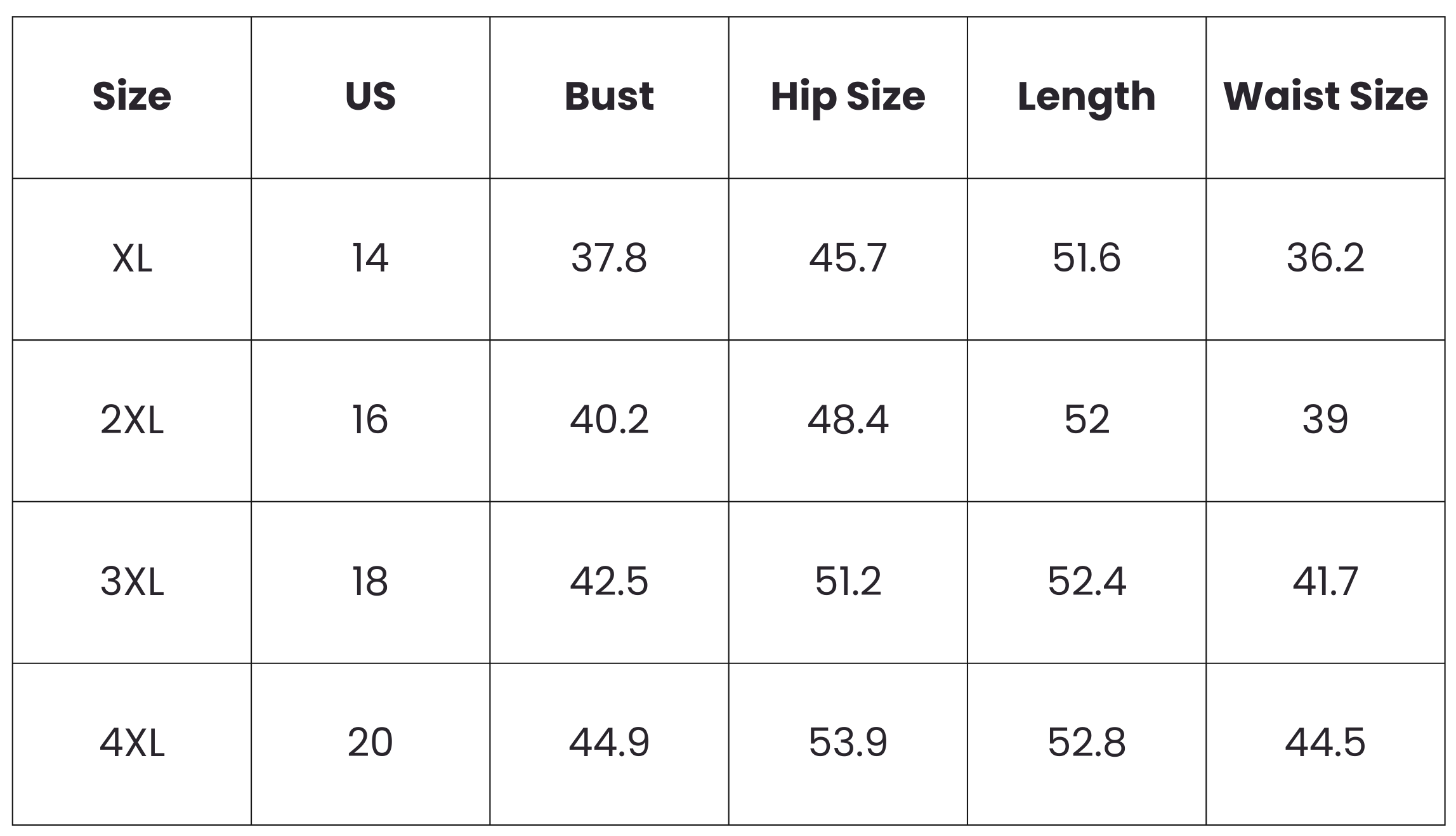Click US size 14 cell

tap(371, 259)
